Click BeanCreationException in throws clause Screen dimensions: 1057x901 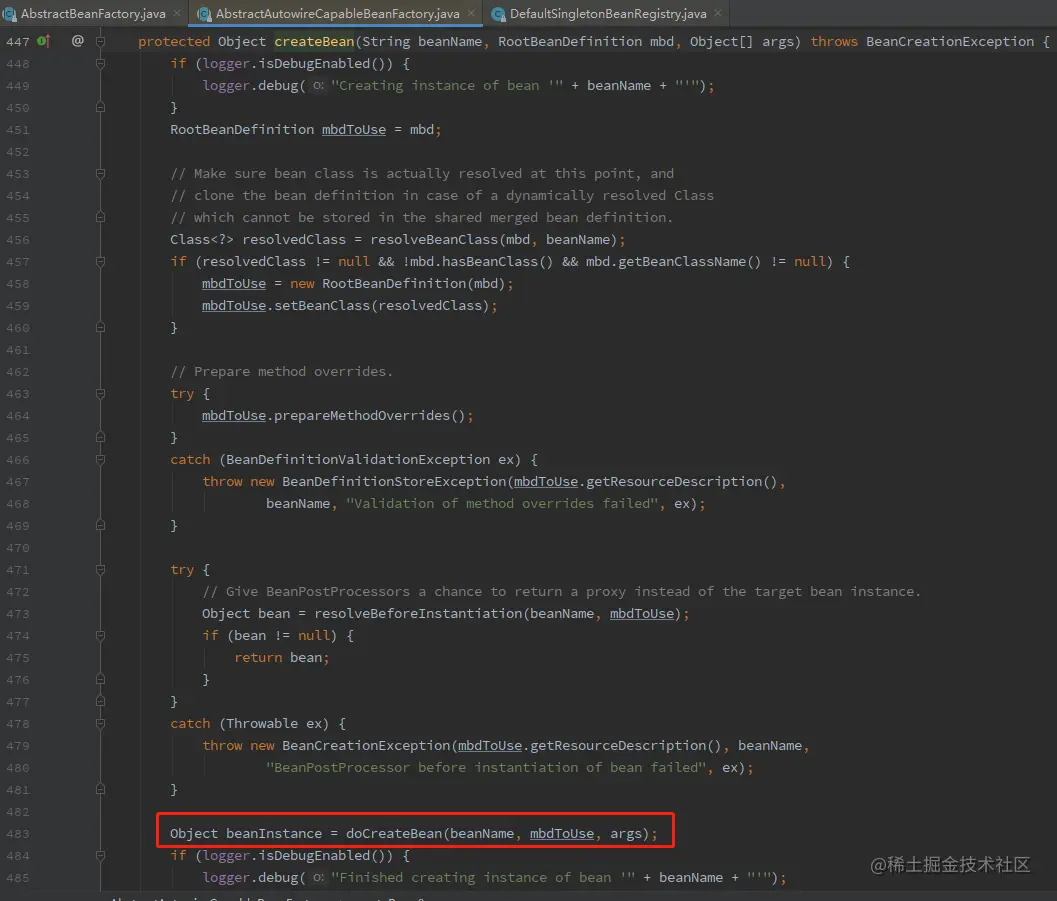(x=950, y=42)
